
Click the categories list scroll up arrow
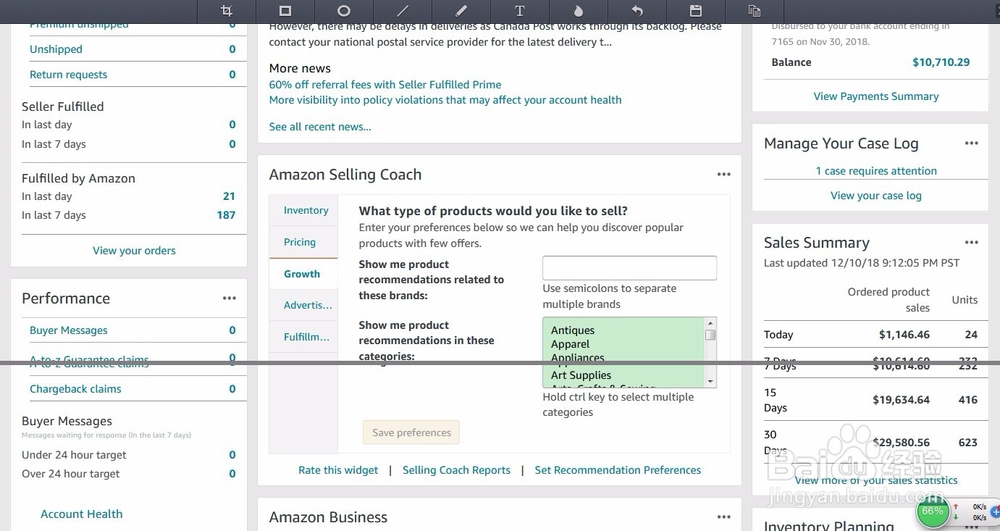point(710,323)
